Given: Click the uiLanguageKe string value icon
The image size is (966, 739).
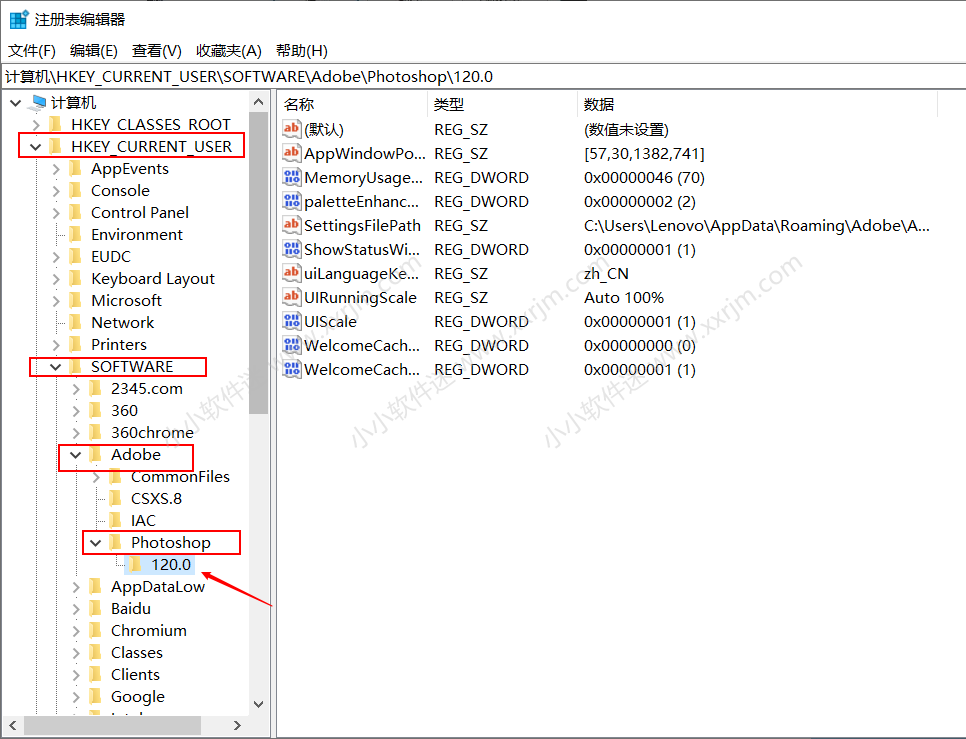Looking at the screenshot, I should point(291,273).
